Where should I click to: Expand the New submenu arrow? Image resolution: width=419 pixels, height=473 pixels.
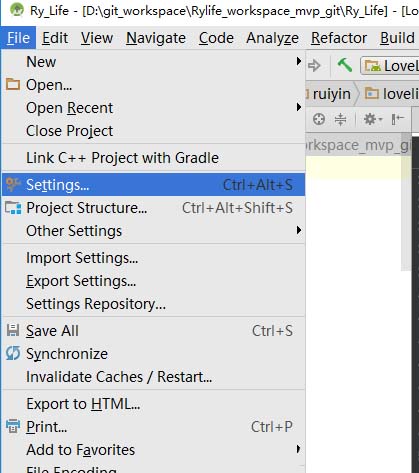click(299, 62)
